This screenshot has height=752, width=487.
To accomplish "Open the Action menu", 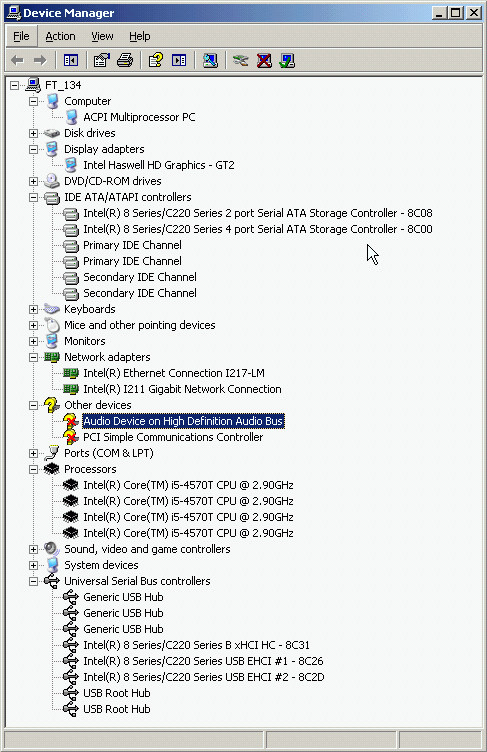I will (x=60, y=36).
